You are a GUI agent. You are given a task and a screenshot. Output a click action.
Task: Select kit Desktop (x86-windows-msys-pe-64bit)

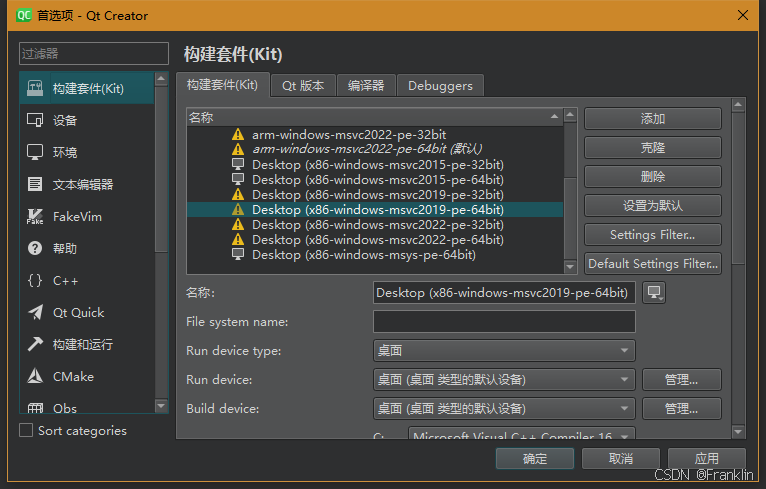(x=375, y=255)
